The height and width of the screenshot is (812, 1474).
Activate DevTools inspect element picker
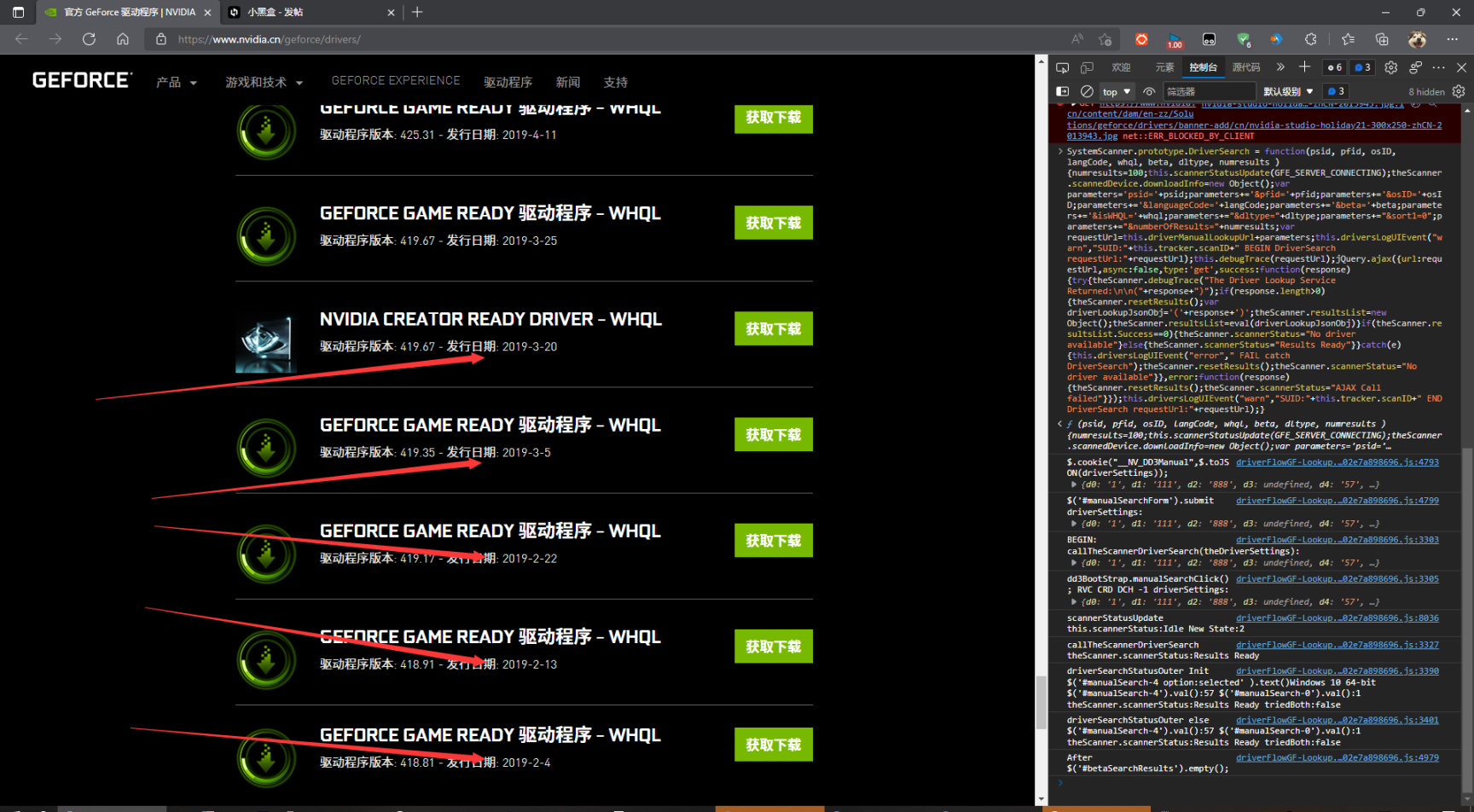tap(1062, 67)
